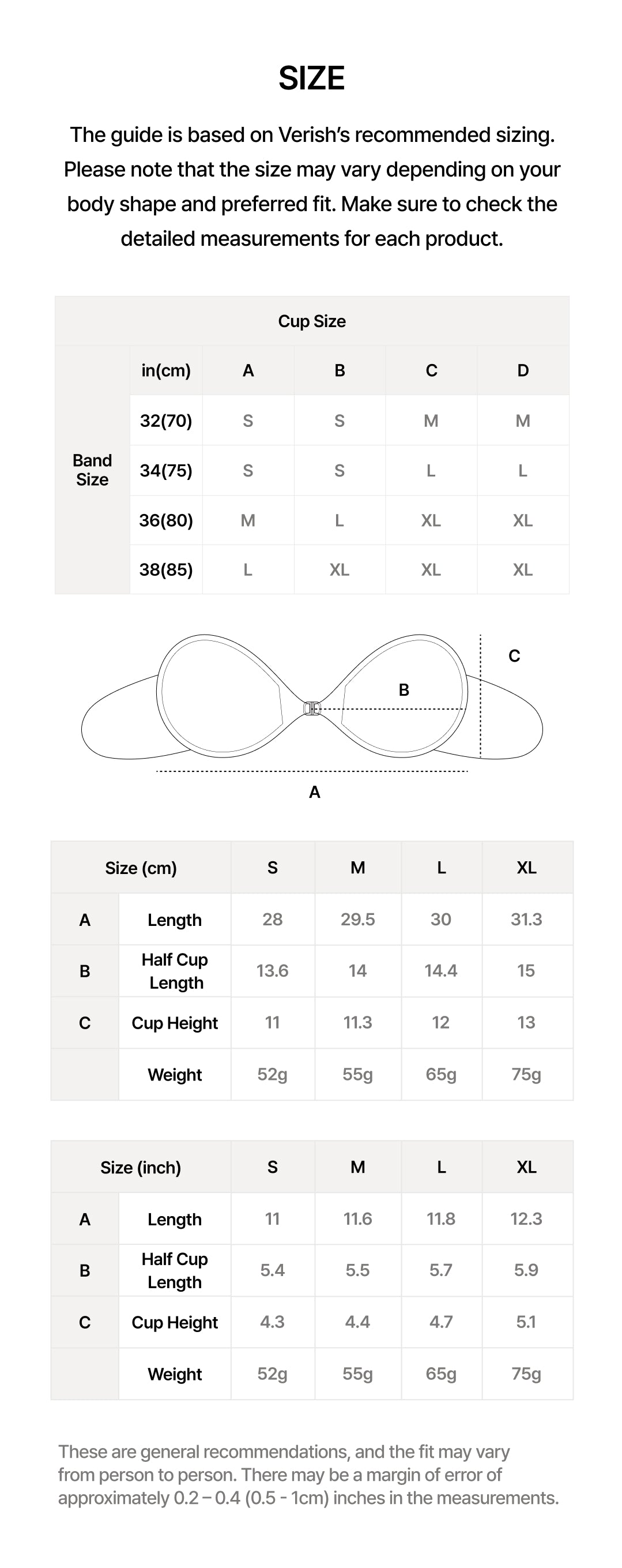Click the XL column in cm table

coord(526,868)
